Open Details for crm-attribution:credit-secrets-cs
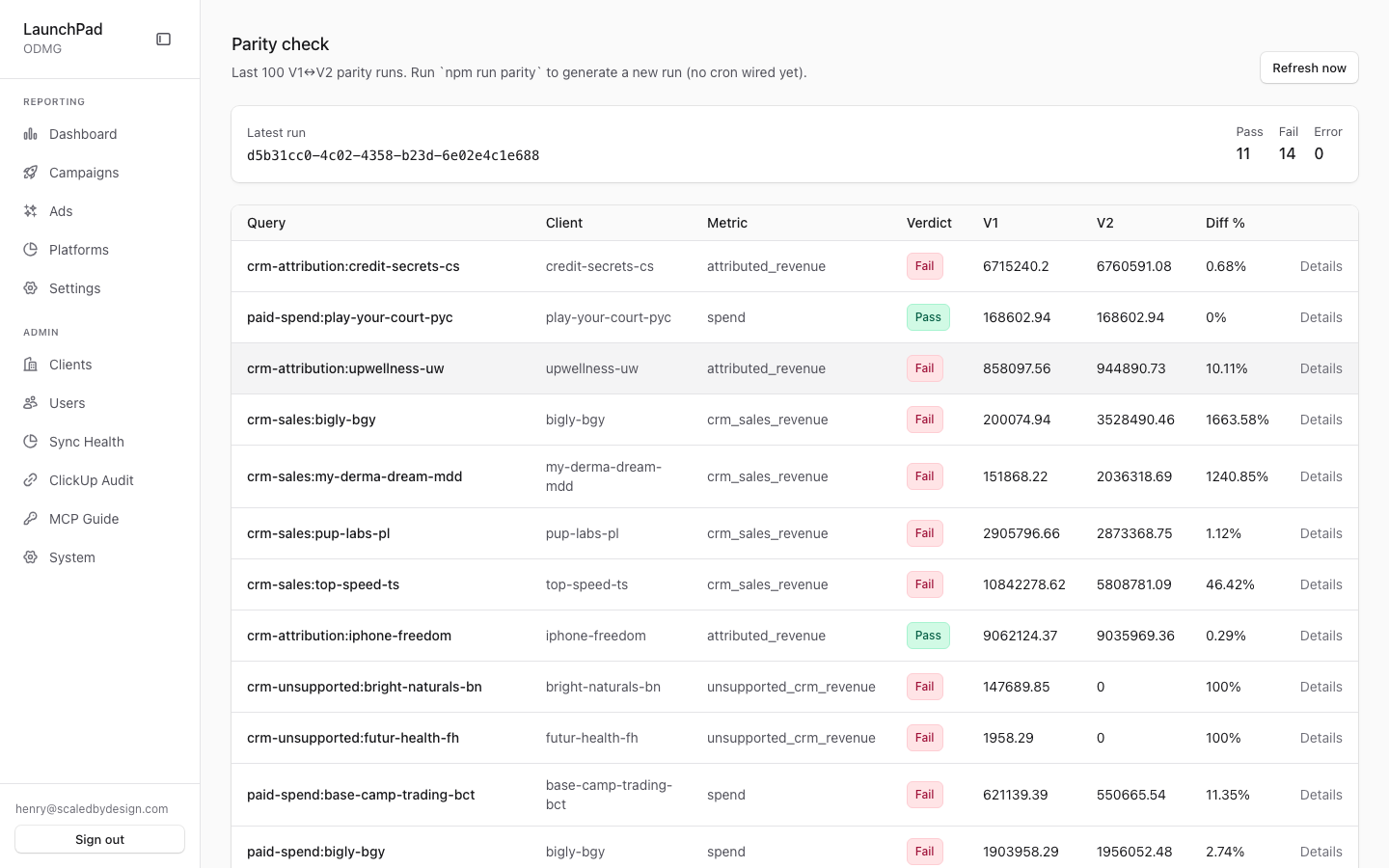1389x868 pixels. click(1321, 266)
